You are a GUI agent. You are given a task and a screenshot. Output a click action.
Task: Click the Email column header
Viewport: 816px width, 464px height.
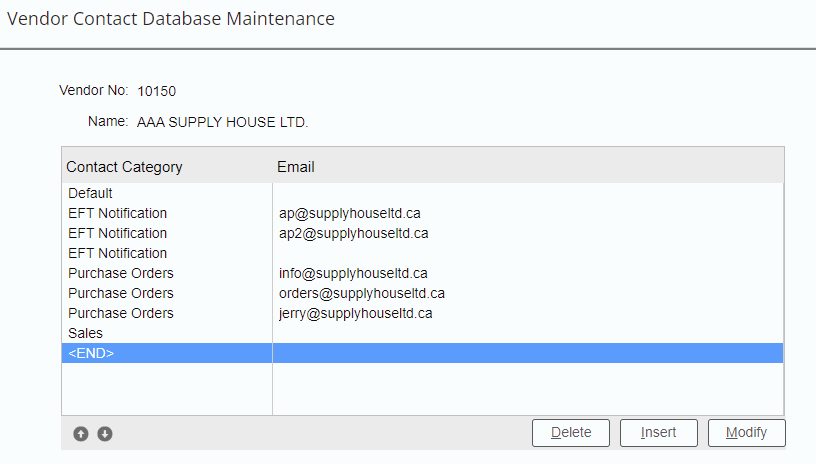pos(296,167)
